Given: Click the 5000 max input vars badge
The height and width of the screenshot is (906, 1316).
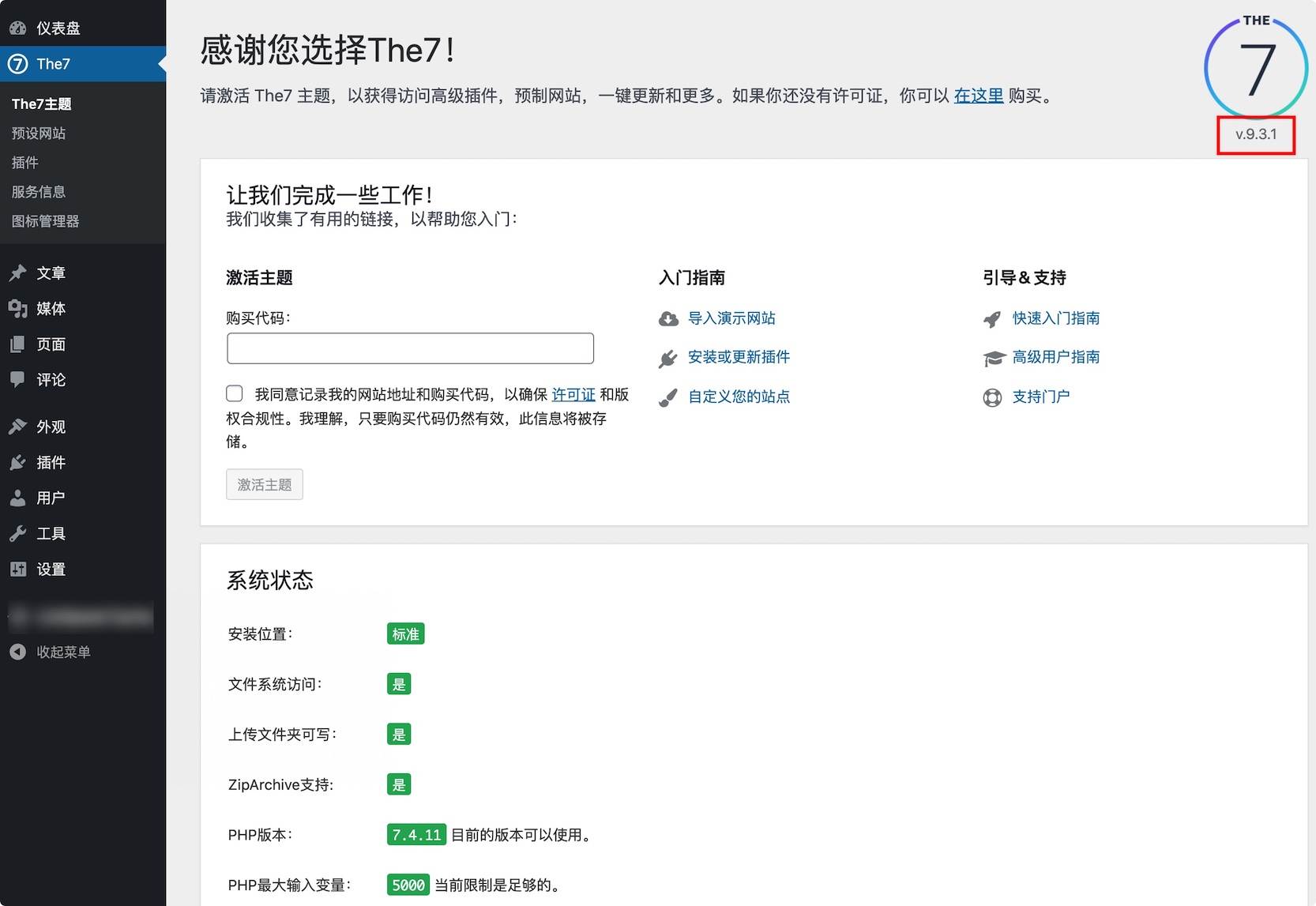Looking at the screenshot, I should 408,885.
